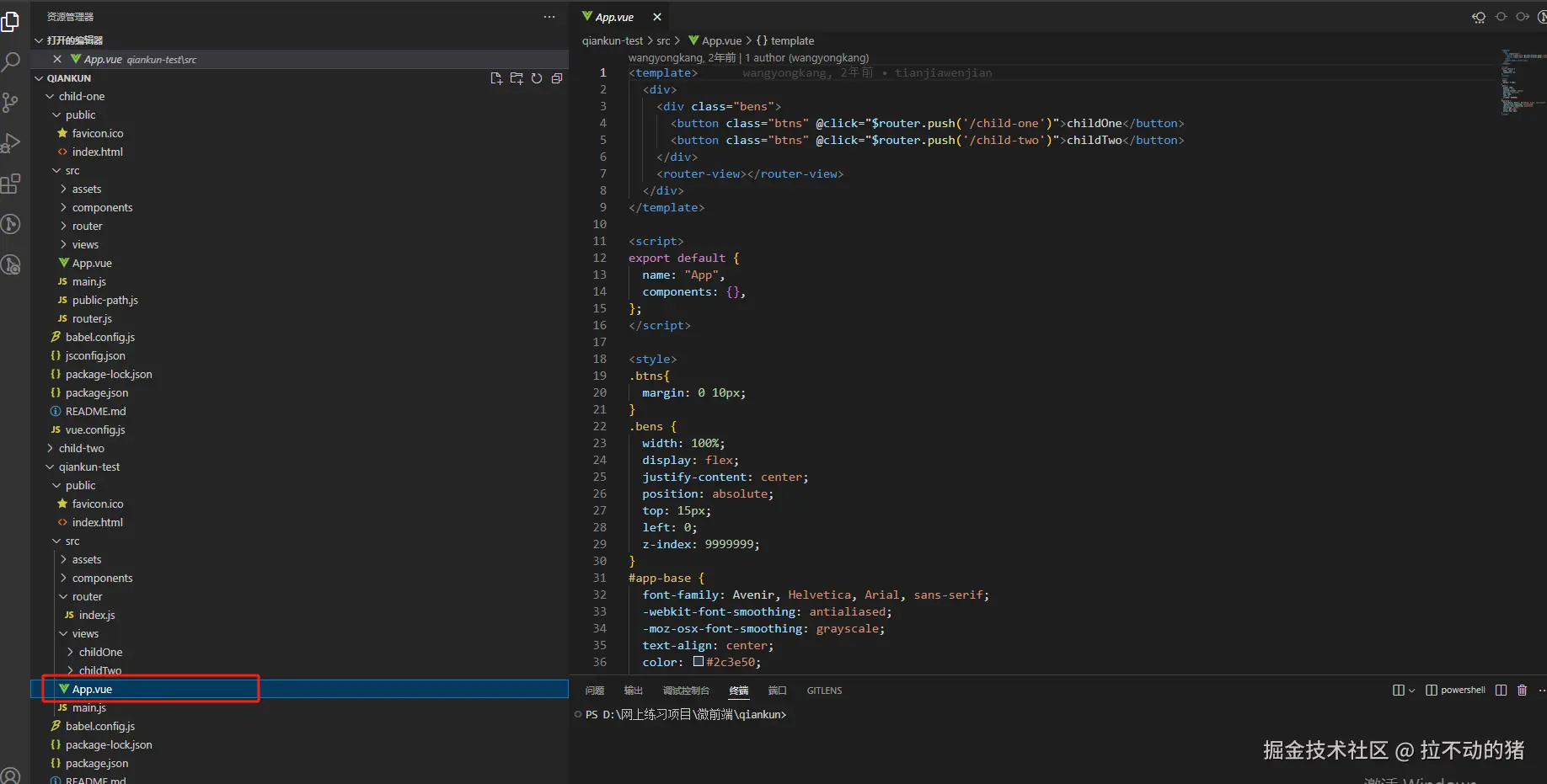The height and width of the screenshot is (784, 1547).
Task: Click the GitLens author codelens above line 1
Action: pos(748,57)
